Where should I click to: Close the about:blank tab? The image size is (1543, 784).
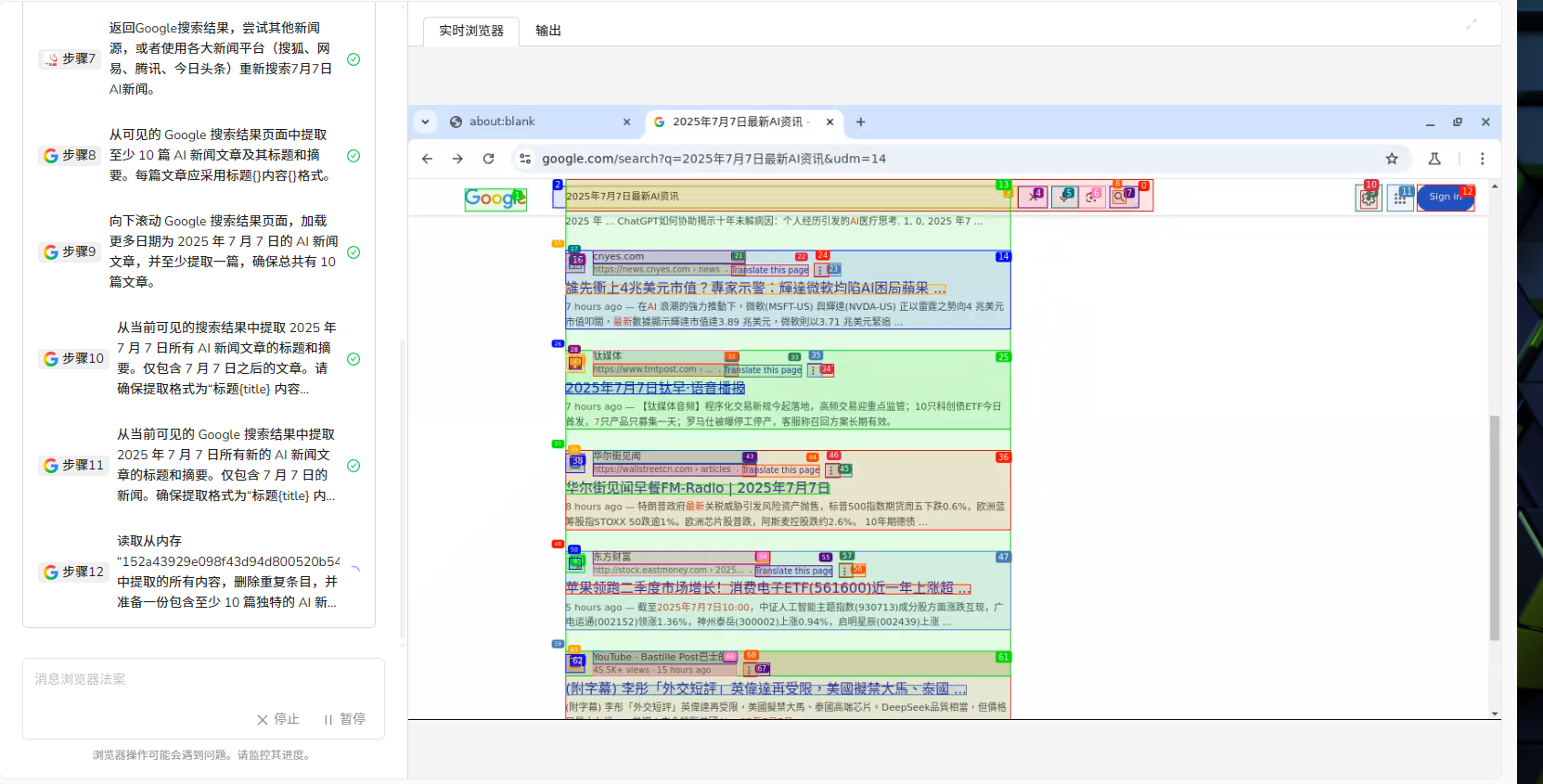pyautogui.click(x=626, y=122)
